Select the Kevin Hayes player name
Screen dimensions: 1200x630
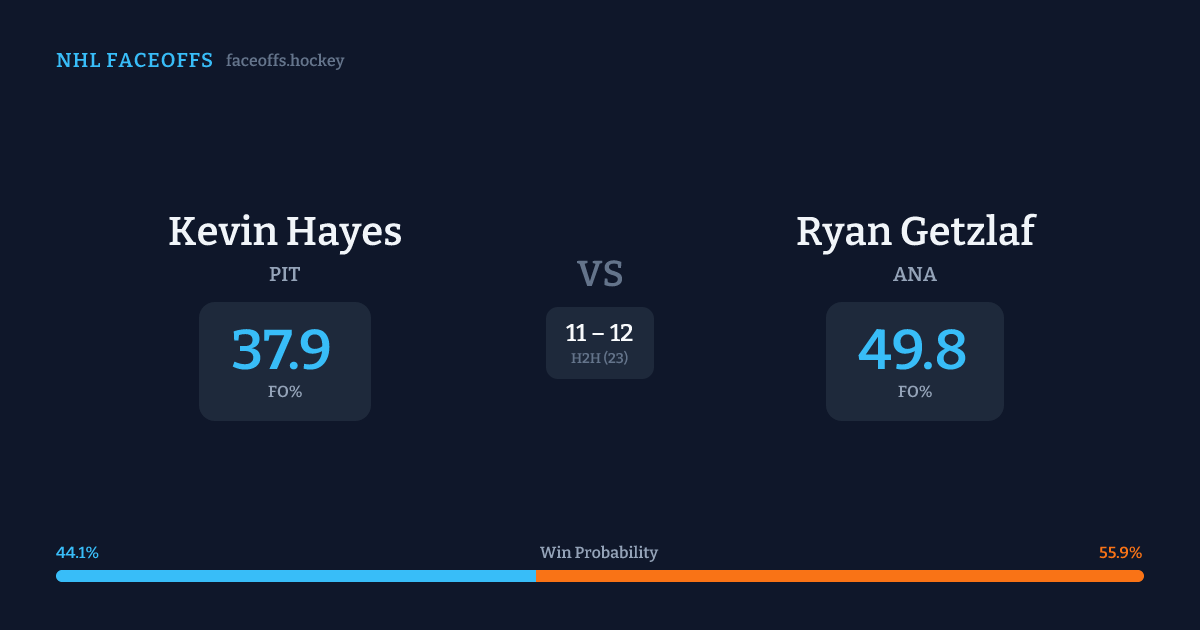coord(285,231)
